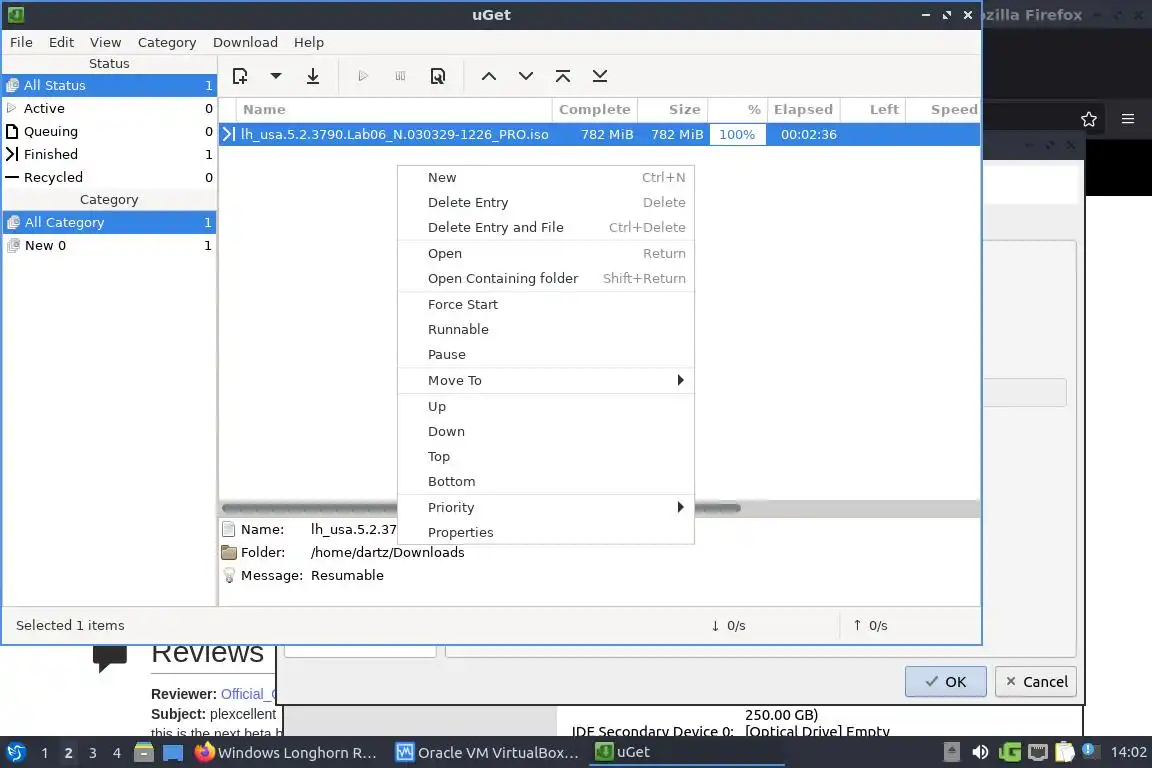The height and width of the screenshot is (768, 1152).
Task: Select All Category in the sidebar
Action: (x=109, y=222)
